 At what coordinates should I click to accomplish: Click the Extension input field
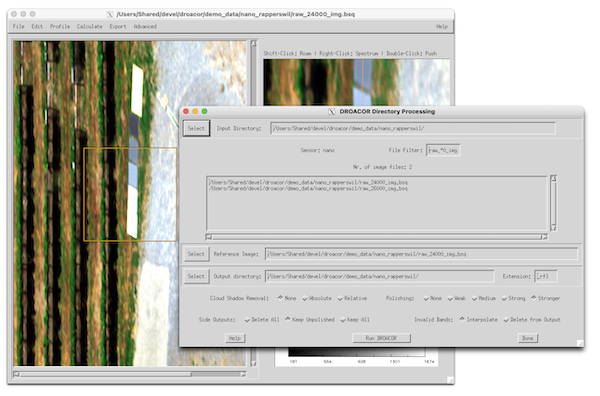[546, 276]
